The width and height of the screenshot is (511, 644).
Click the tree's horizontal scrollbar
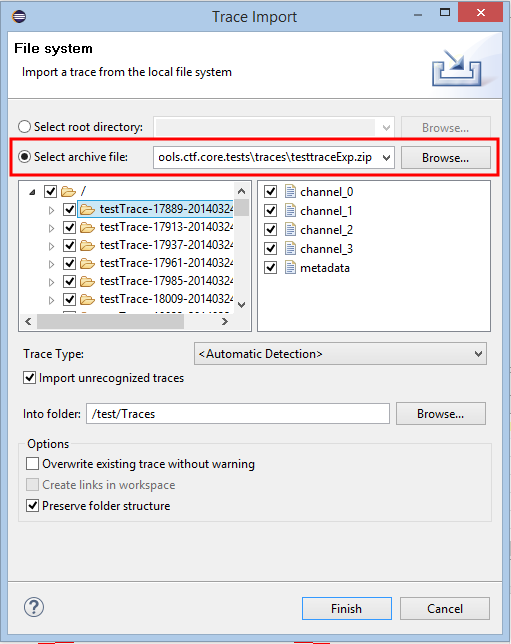click(127, 322)
